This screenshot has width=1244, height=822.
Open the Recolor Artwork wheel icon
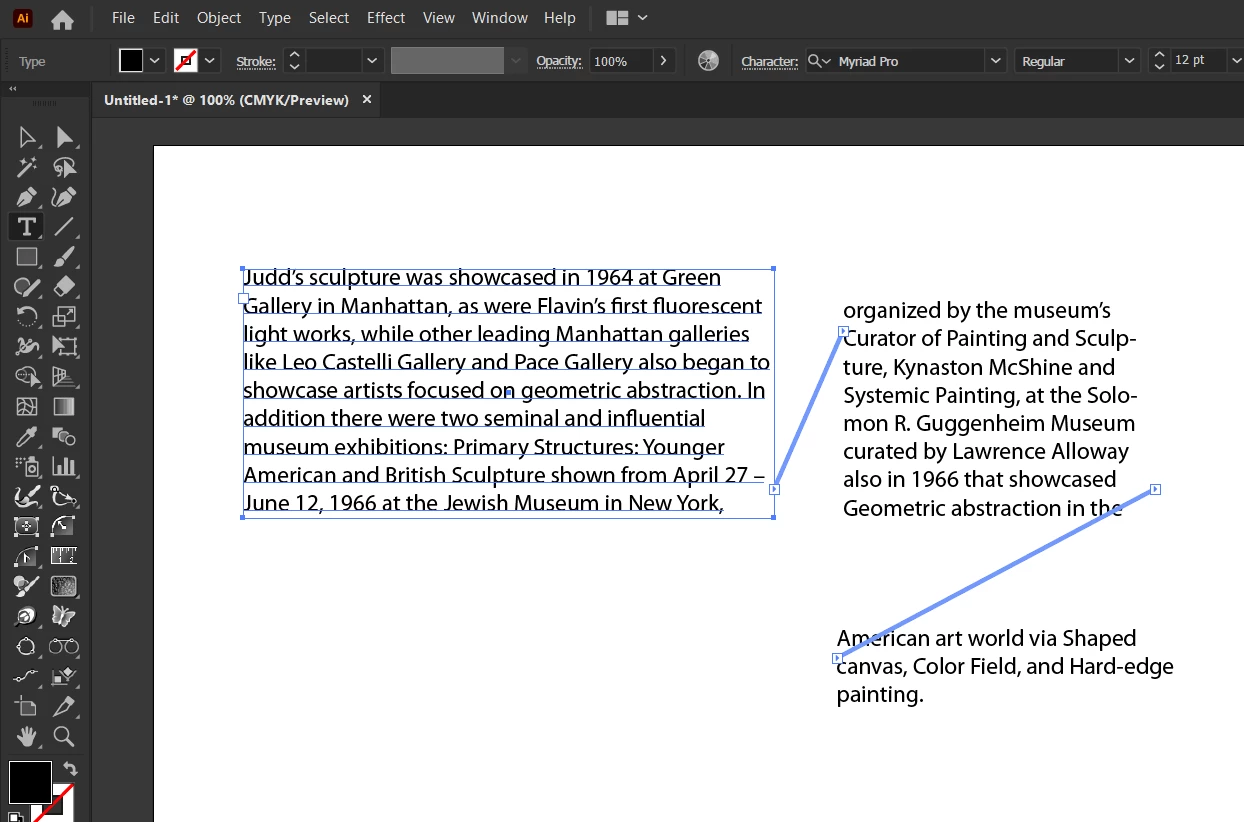click(708, 61)
